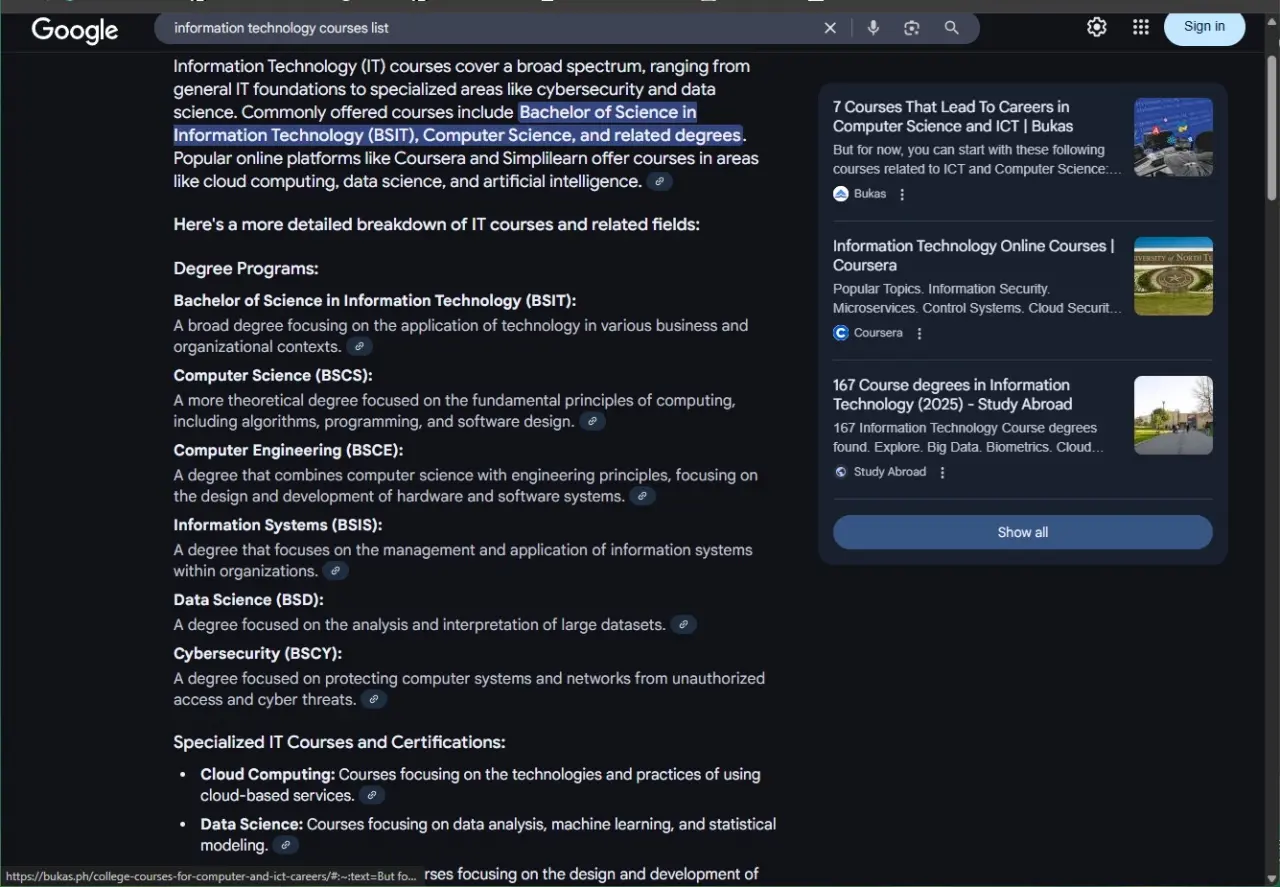Open '167 Course degrees in Information Technology' link

pyautogui.click(x=952, y=394)
